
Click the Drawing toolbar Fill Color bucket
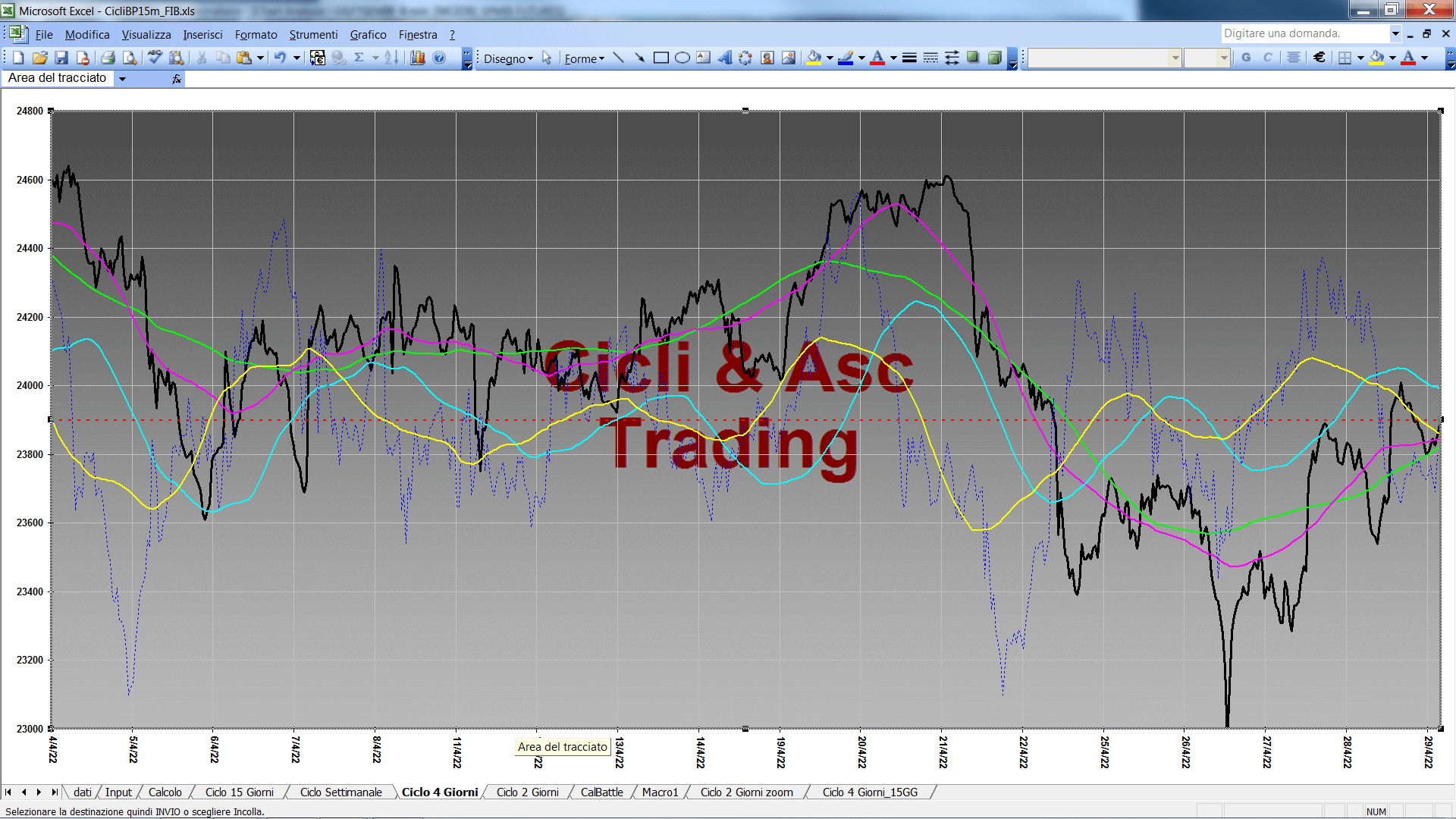[x=814, y=58]
